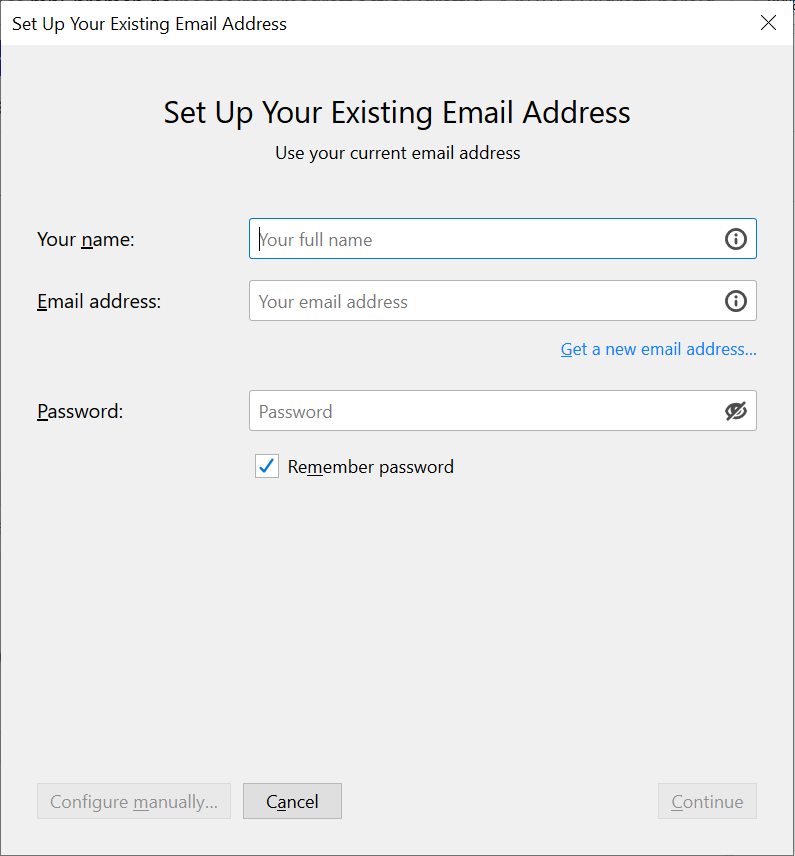
Task: Show password using the crossed-eye icon
Action: coord(735,411)
